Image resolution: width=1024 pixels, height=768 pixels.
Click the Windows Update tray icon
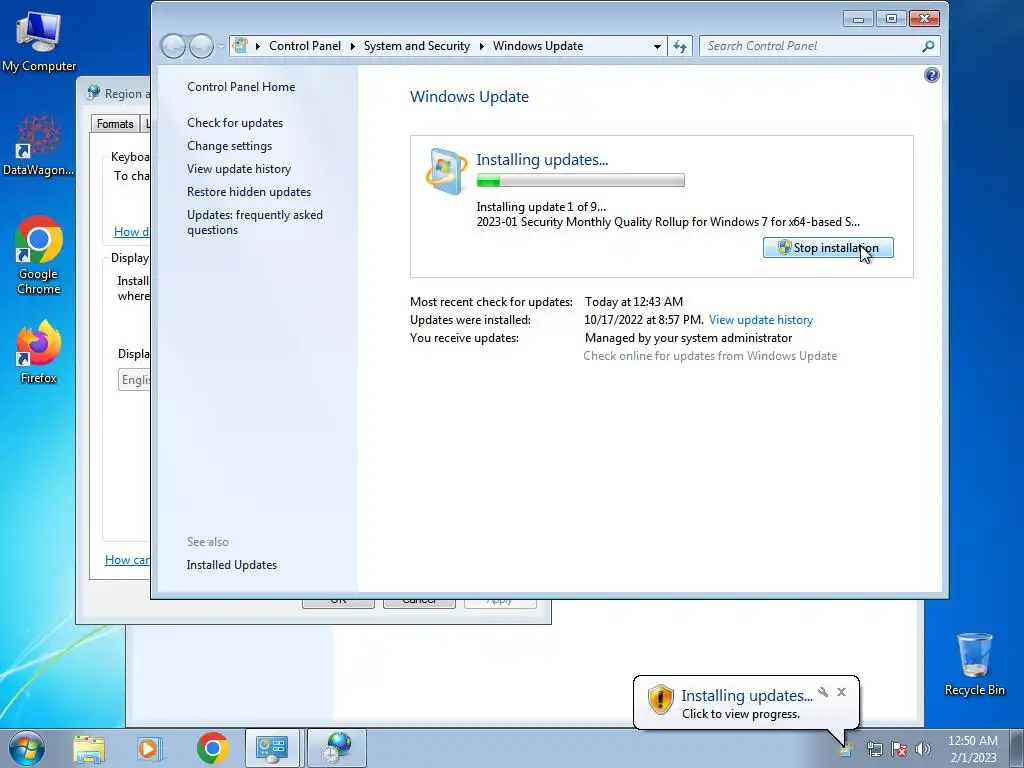[845, 750]
